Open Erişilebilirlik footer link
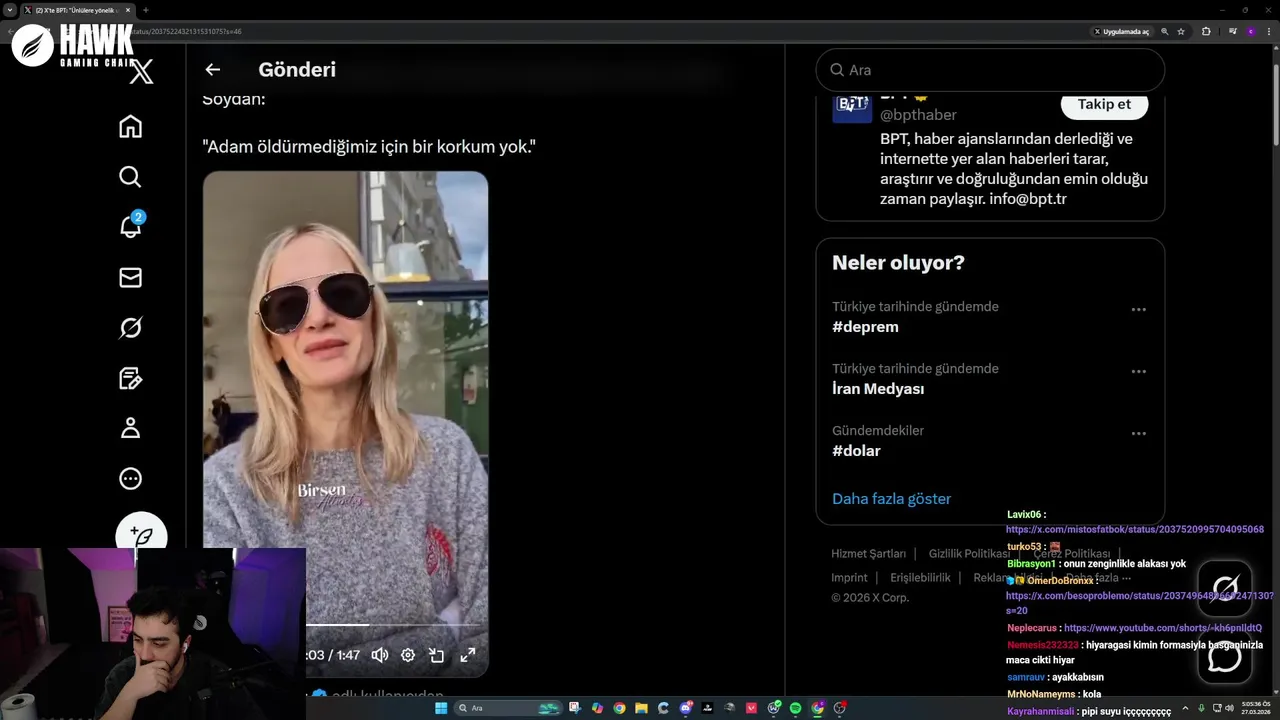 click(920, 578)
